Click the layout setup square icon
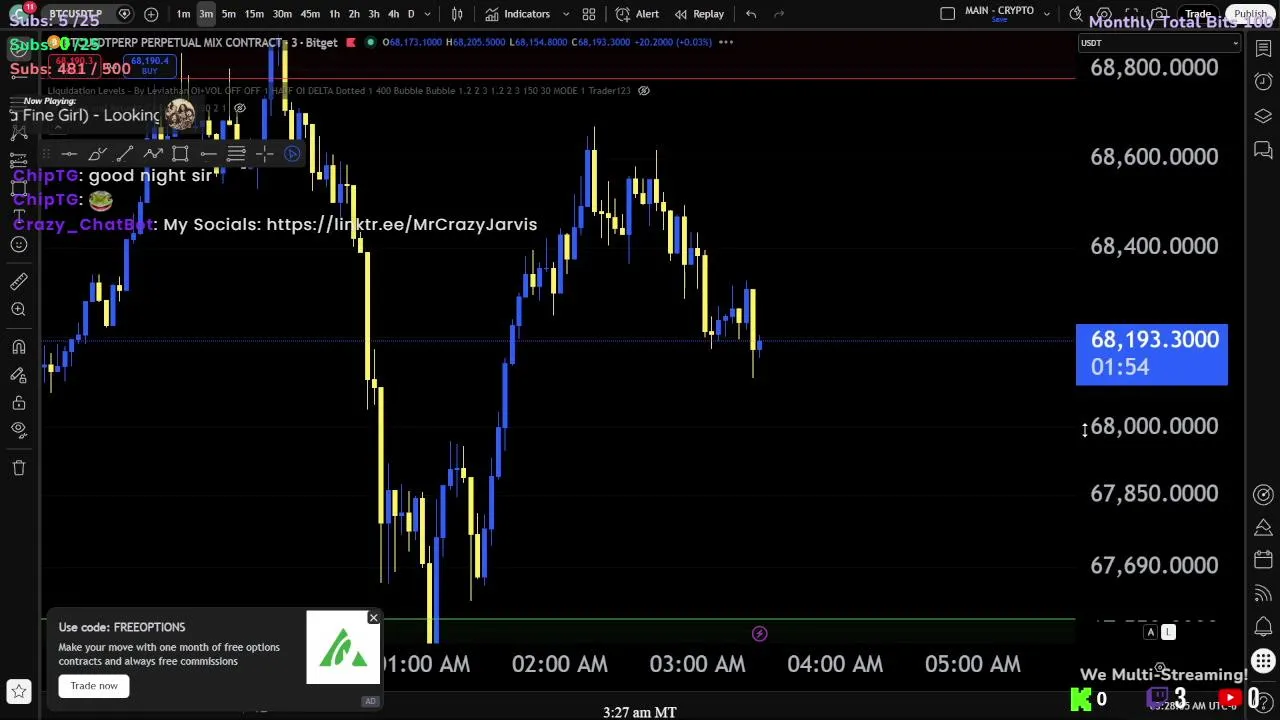Image resolution: width=1280 pixels, height=720 pixels. [x=947, y=14]
